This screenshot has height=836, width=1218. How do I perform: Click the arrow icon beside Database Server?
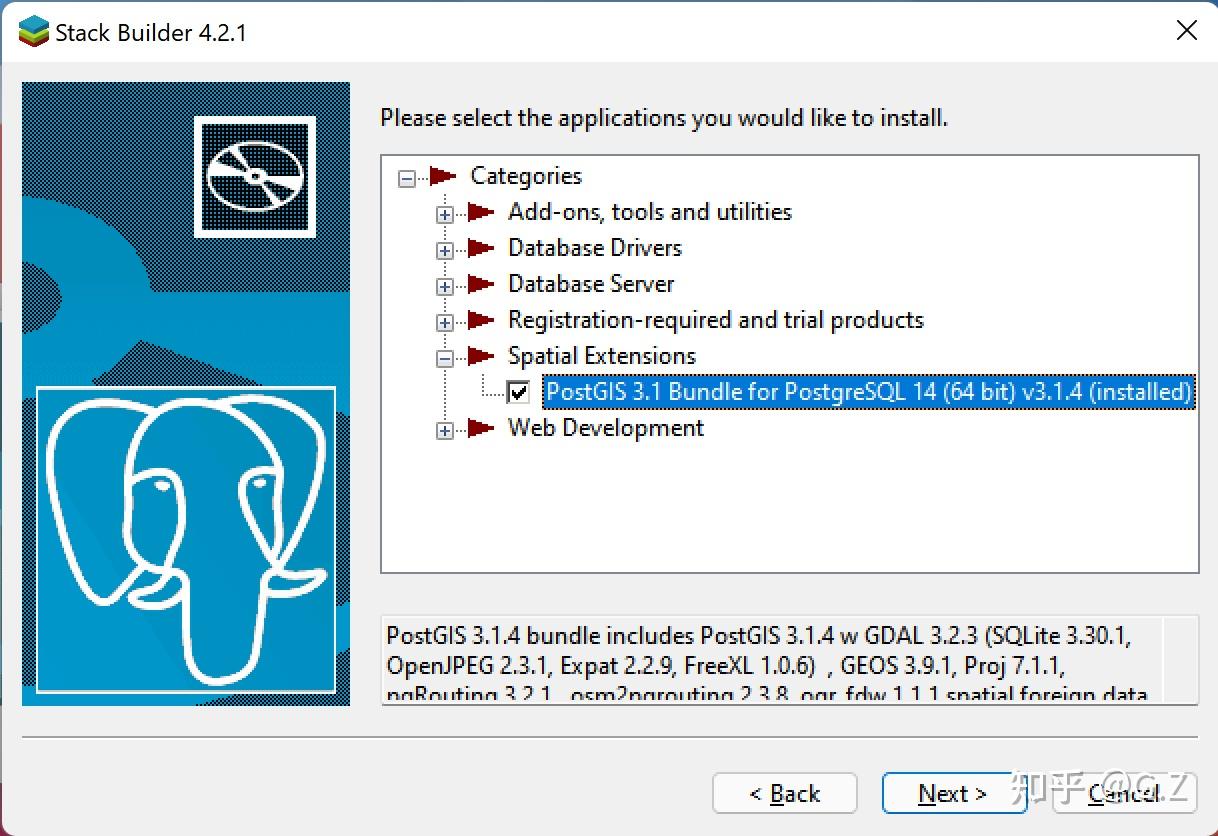[x=481, y=284]
